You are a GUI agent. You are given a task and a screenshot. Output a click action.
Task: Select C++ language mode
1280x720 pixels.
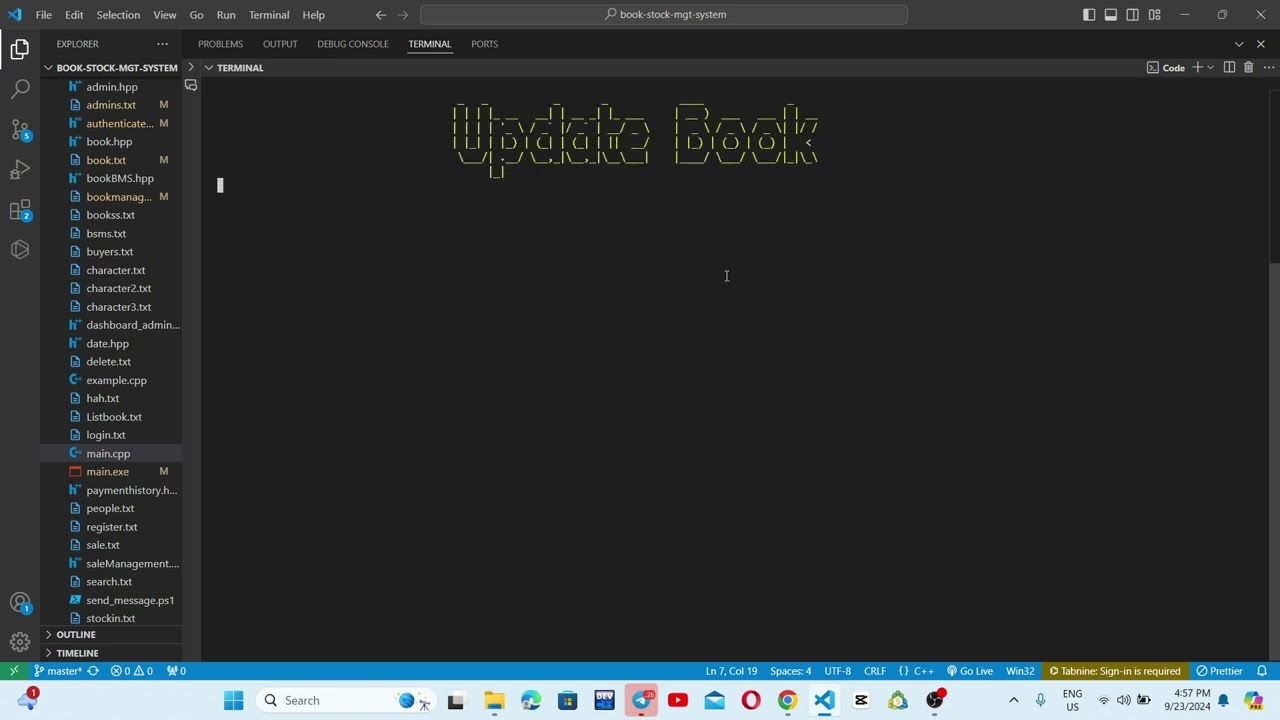916,671
